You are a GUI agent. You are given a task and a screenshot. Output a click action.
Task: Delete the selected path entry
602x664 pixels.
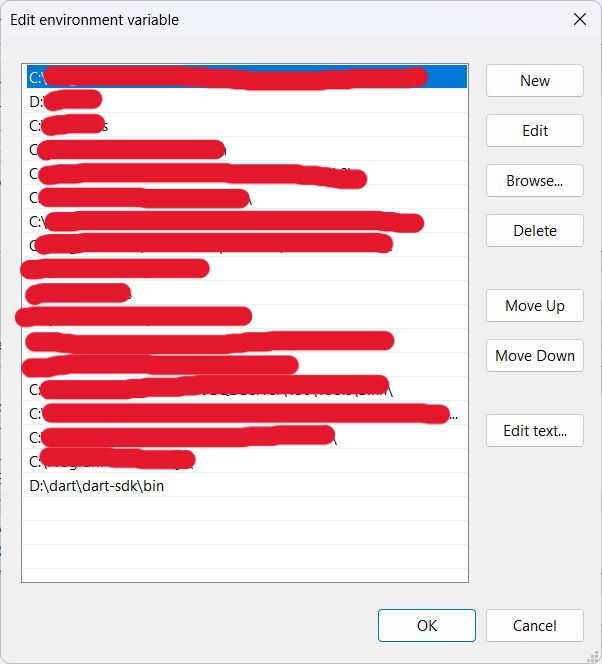click(x=535, y=230)
